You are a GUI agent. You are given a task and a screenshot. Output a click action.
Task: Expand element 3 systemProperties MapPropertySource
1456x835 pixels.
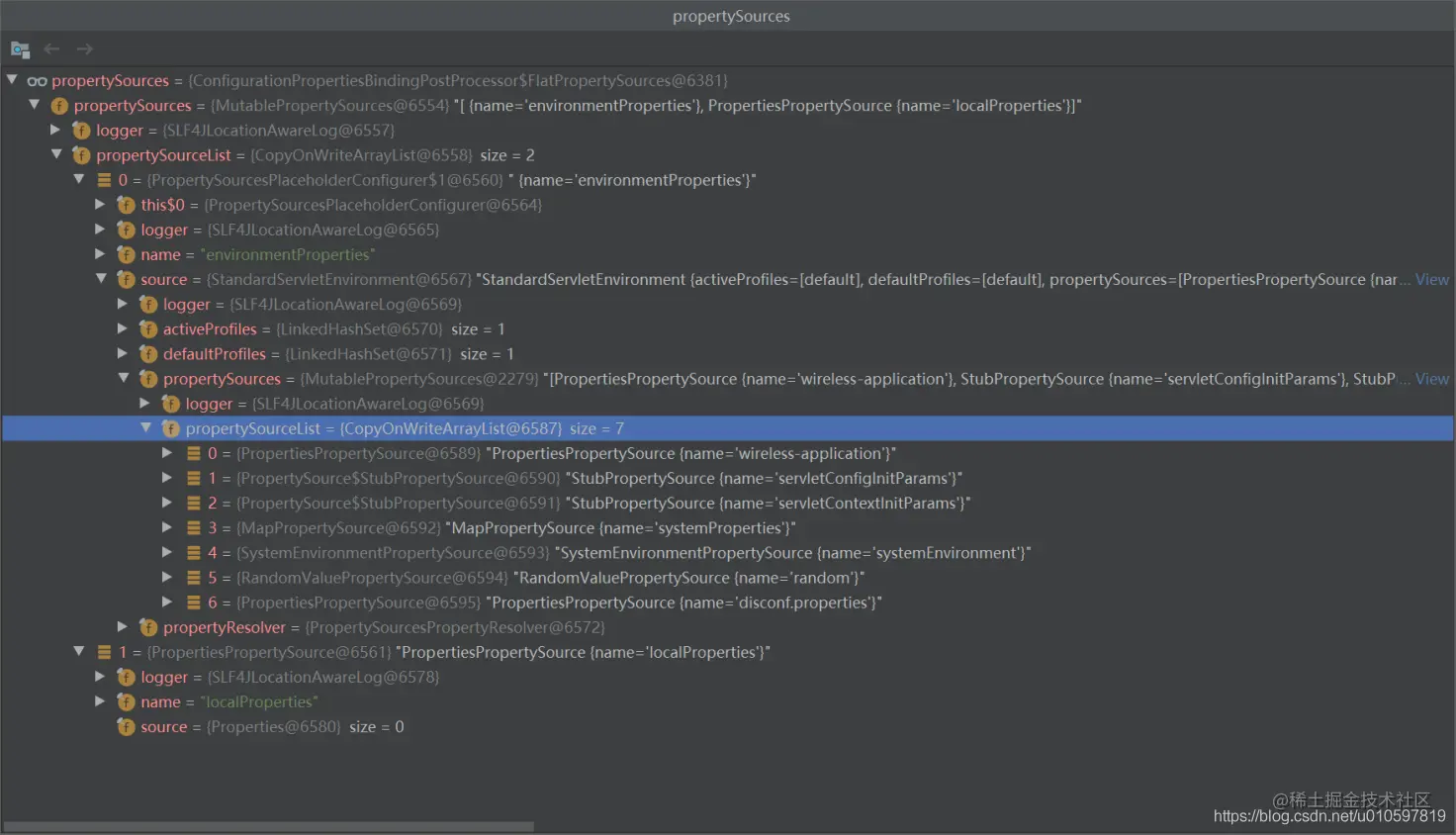click(x=167, y=526)
